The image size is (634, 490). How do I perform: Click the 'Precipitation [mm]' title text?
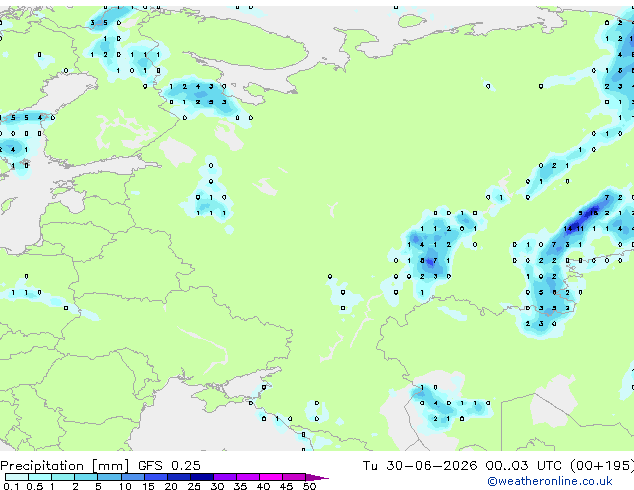tap(65, 466)
